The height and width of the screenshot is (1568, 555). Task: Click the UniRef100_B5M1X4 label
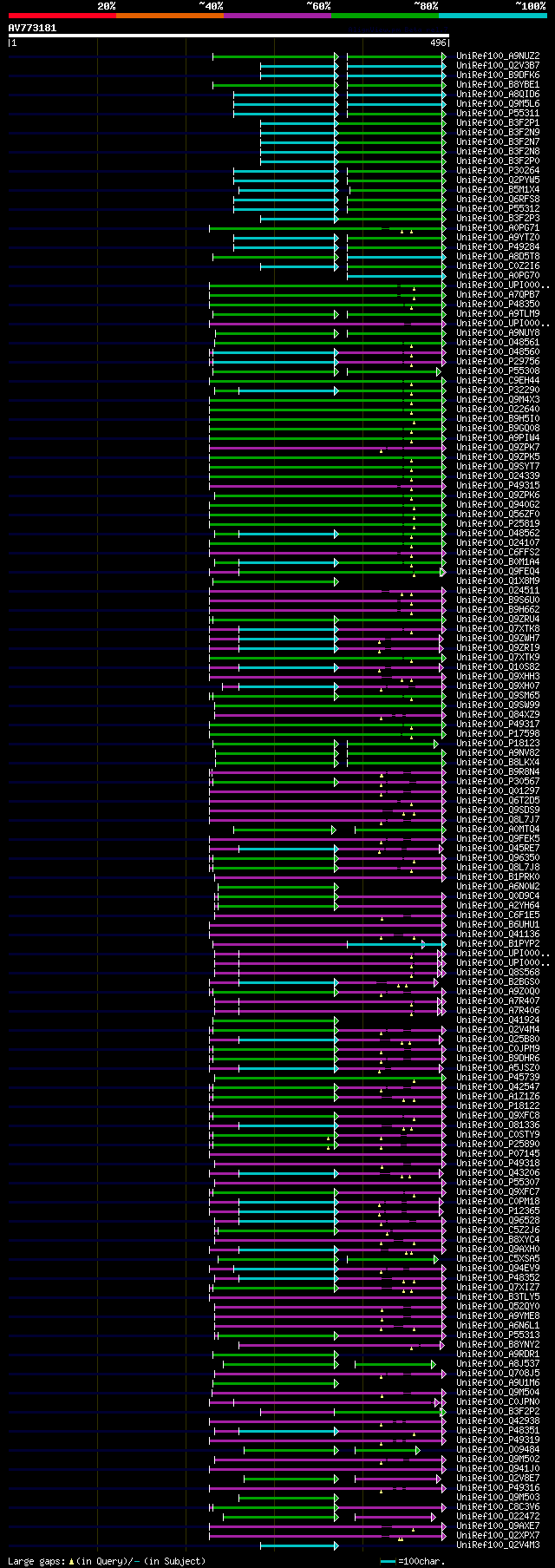[498, 189]
